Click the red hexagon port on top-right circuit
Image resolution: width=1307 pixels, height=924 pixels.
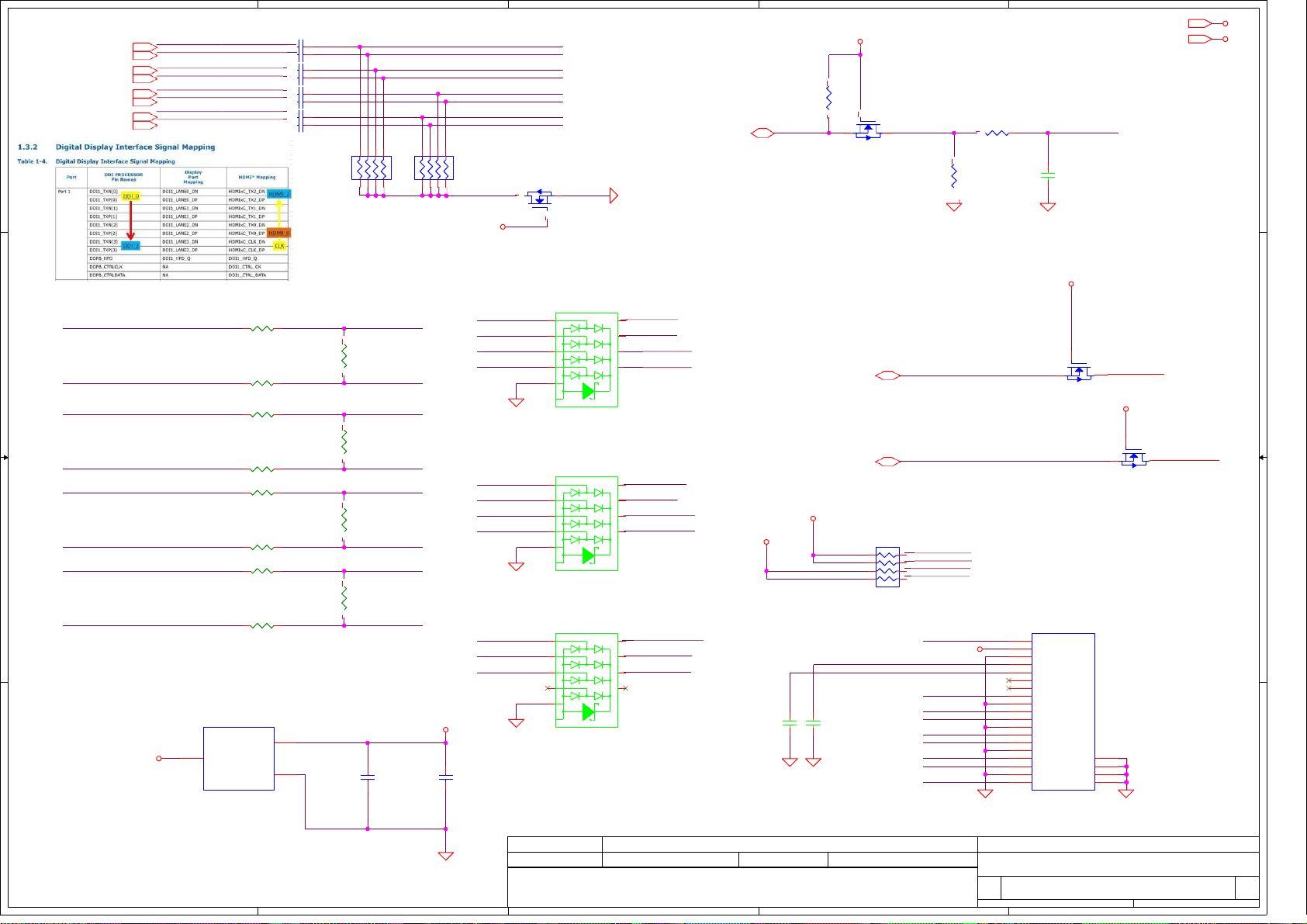(762, 133)
